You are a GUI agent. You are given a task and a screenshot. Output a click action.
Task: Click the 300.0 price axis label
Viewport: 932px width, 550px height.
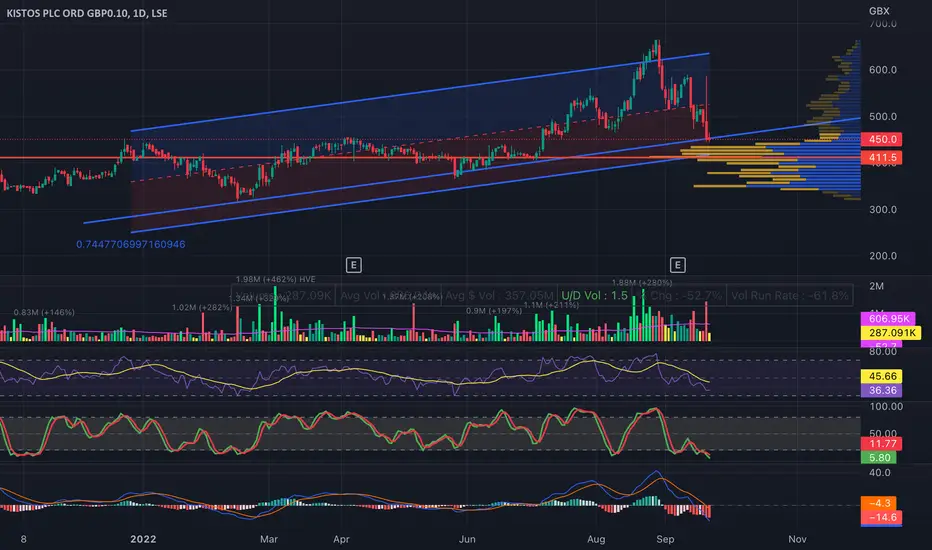pos(883,209)
